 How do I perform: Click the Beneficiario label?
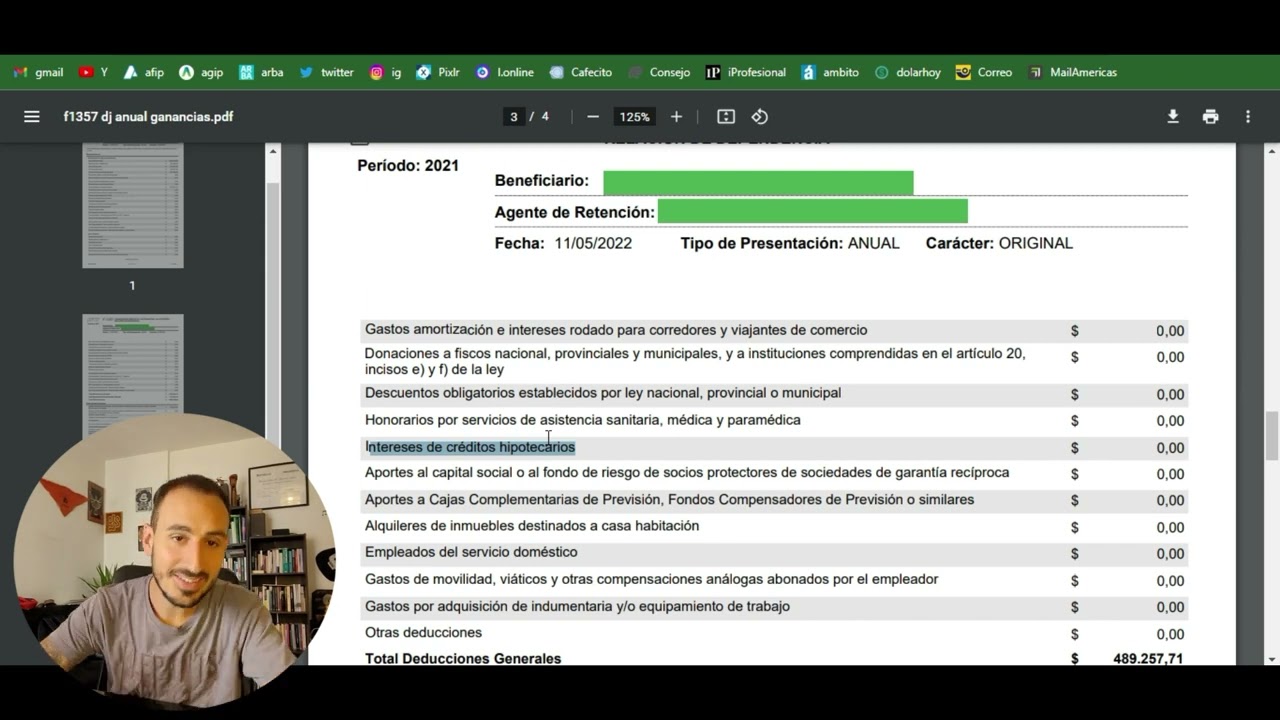[x=542, y=181]
